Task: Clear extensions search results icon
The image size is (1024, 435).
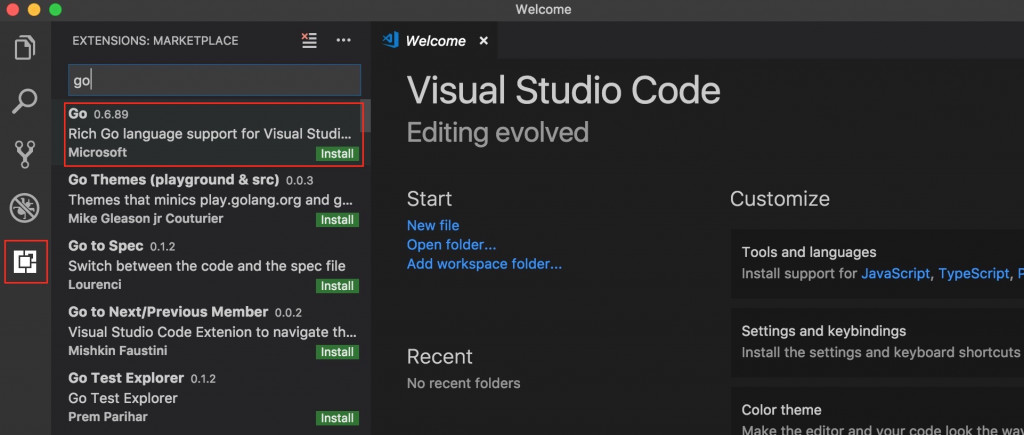Action: tap(309, 40)
